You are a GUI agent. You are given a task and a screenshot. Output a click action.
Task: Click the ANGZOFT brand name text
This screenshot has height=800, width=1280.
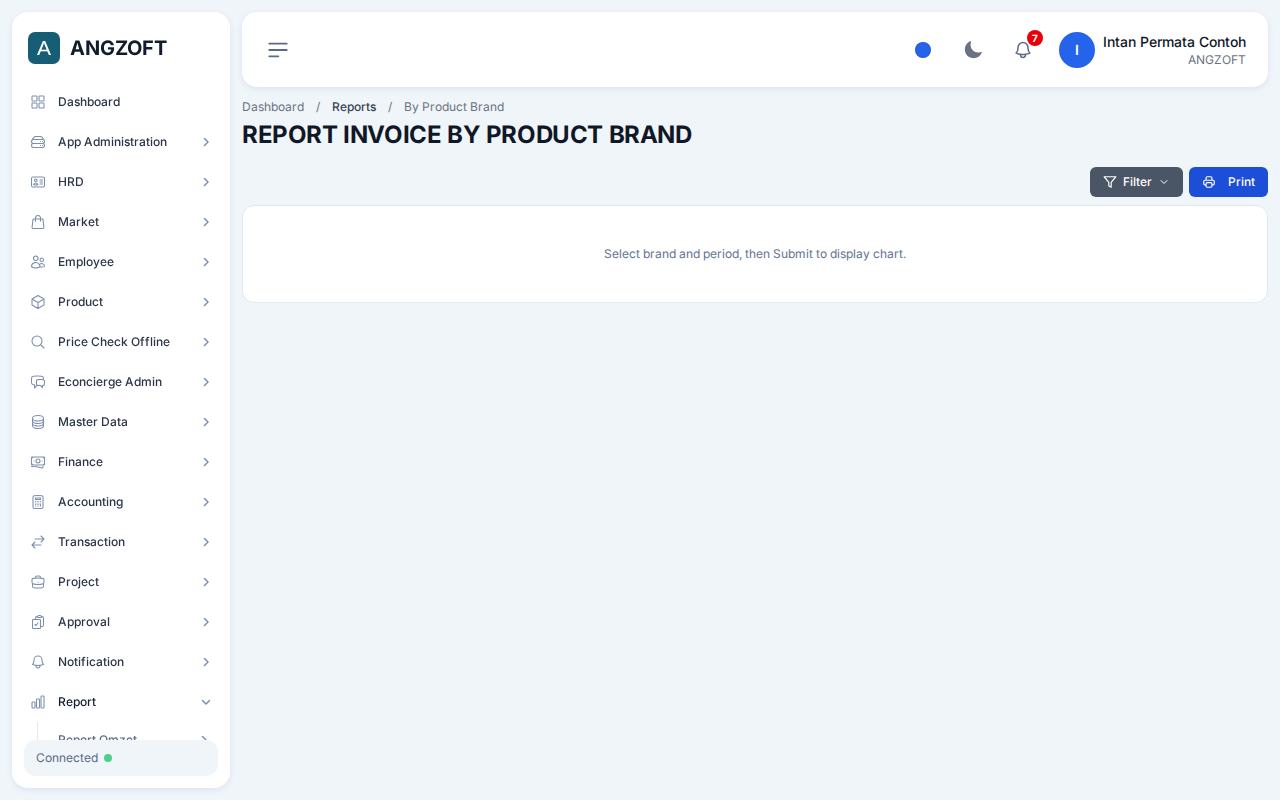coord(118,48)
